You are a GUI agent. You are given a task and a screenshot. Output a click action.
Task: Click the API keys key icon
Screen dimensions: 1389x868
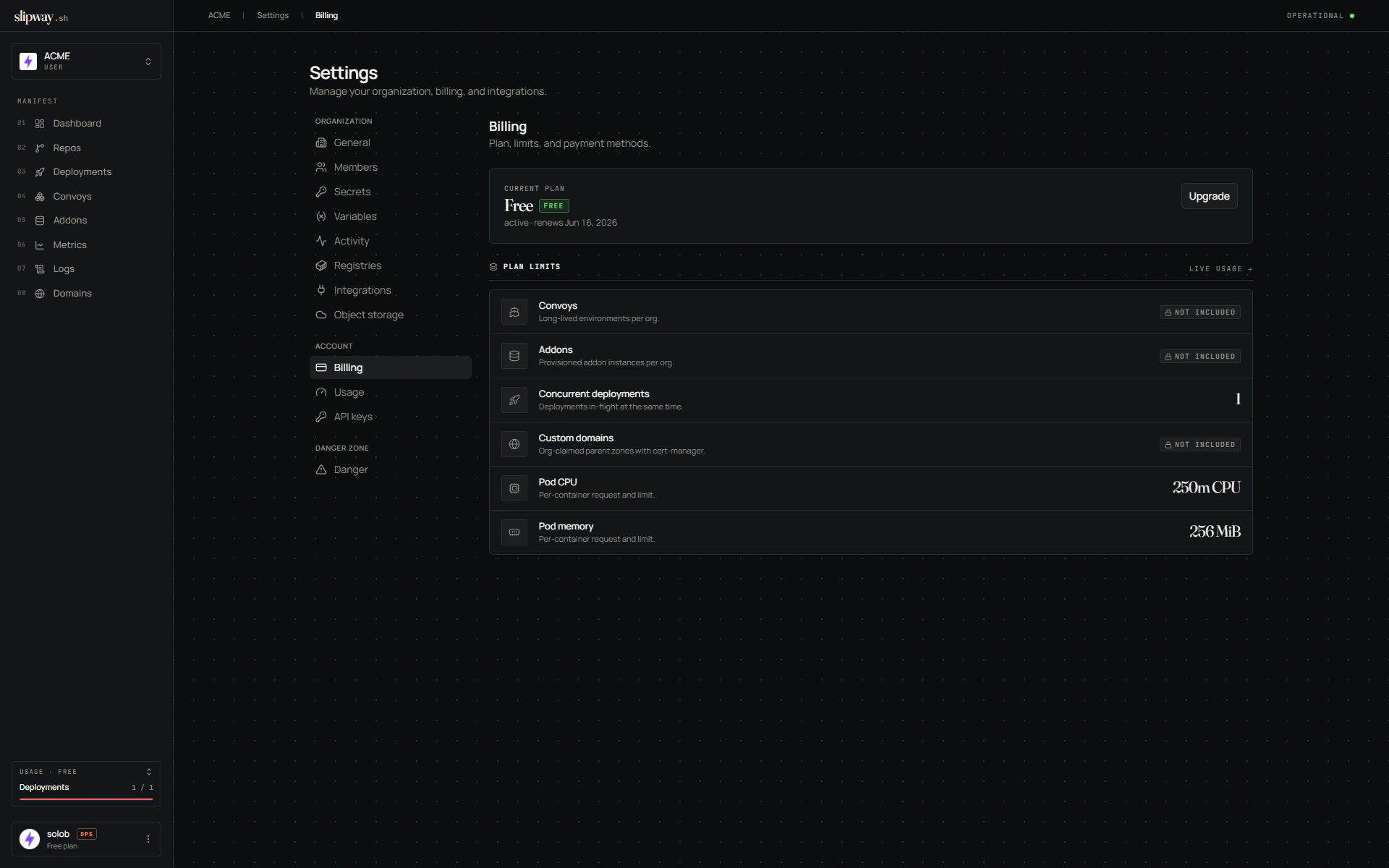point(321,417)
